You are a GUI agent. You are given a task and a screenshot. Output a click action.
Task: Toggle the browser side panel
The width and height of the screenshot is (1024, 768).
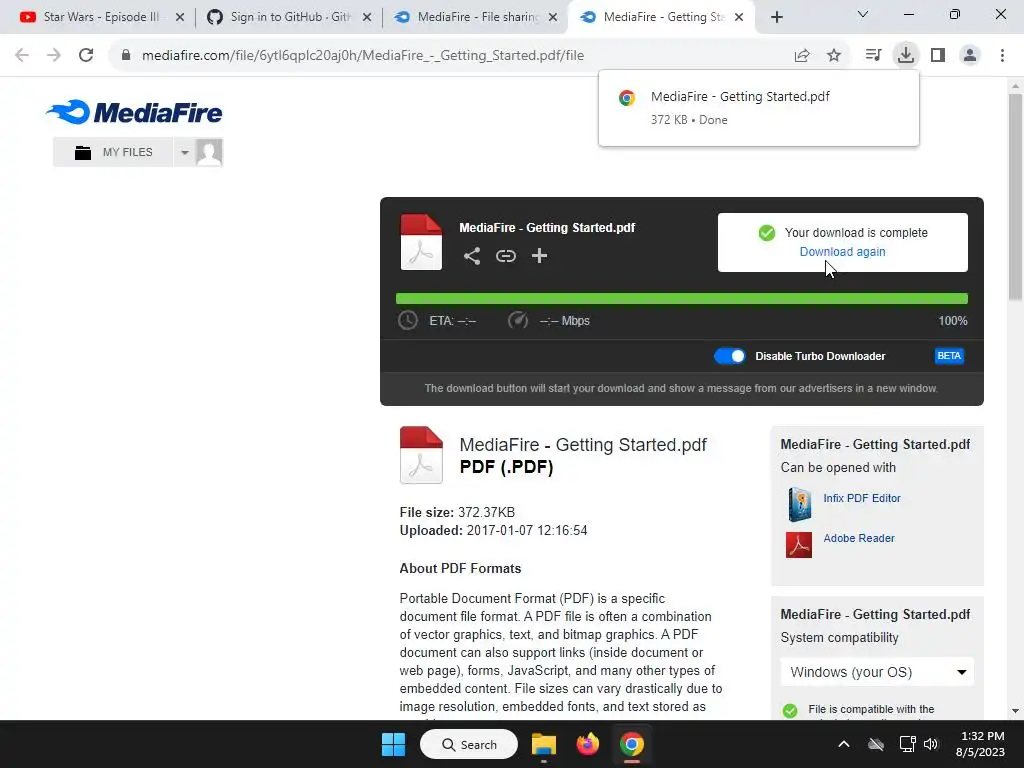pyautogui.click(x=938, y=56)
